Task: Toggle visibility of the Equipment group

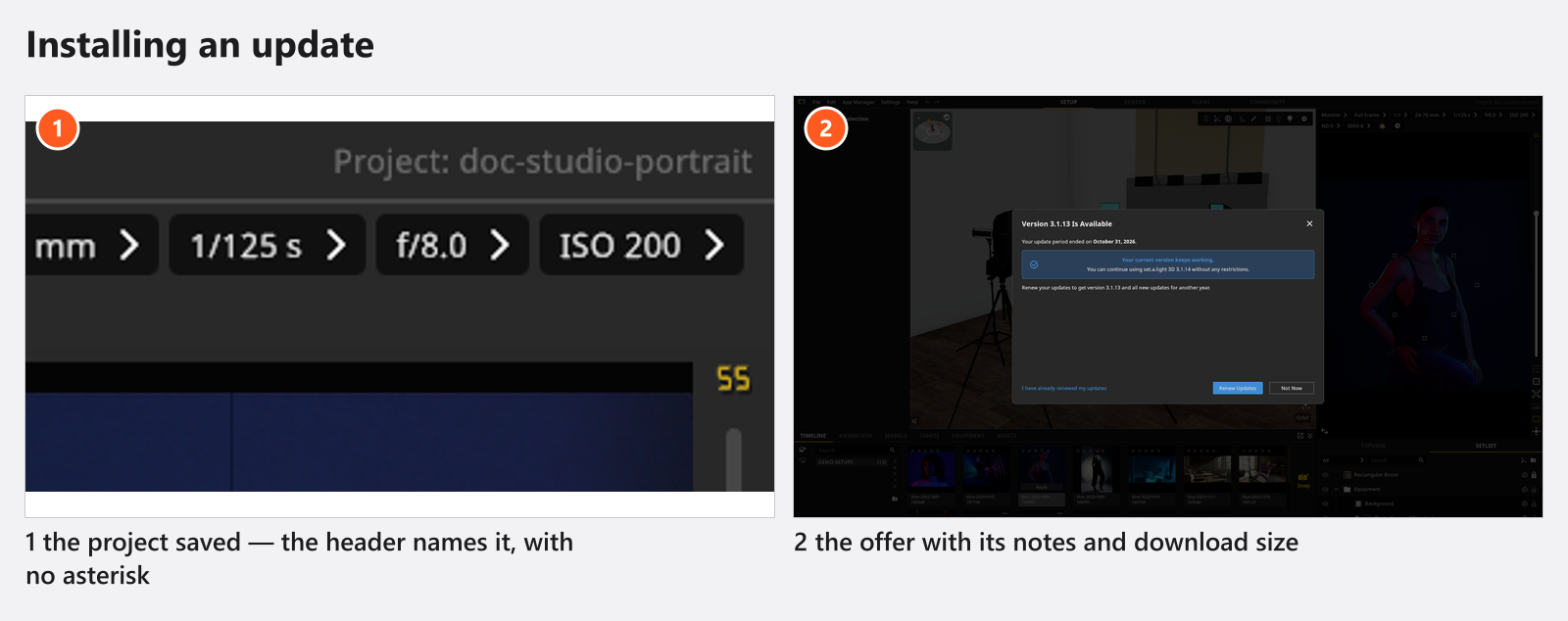Action: (x=1325, y=489)
